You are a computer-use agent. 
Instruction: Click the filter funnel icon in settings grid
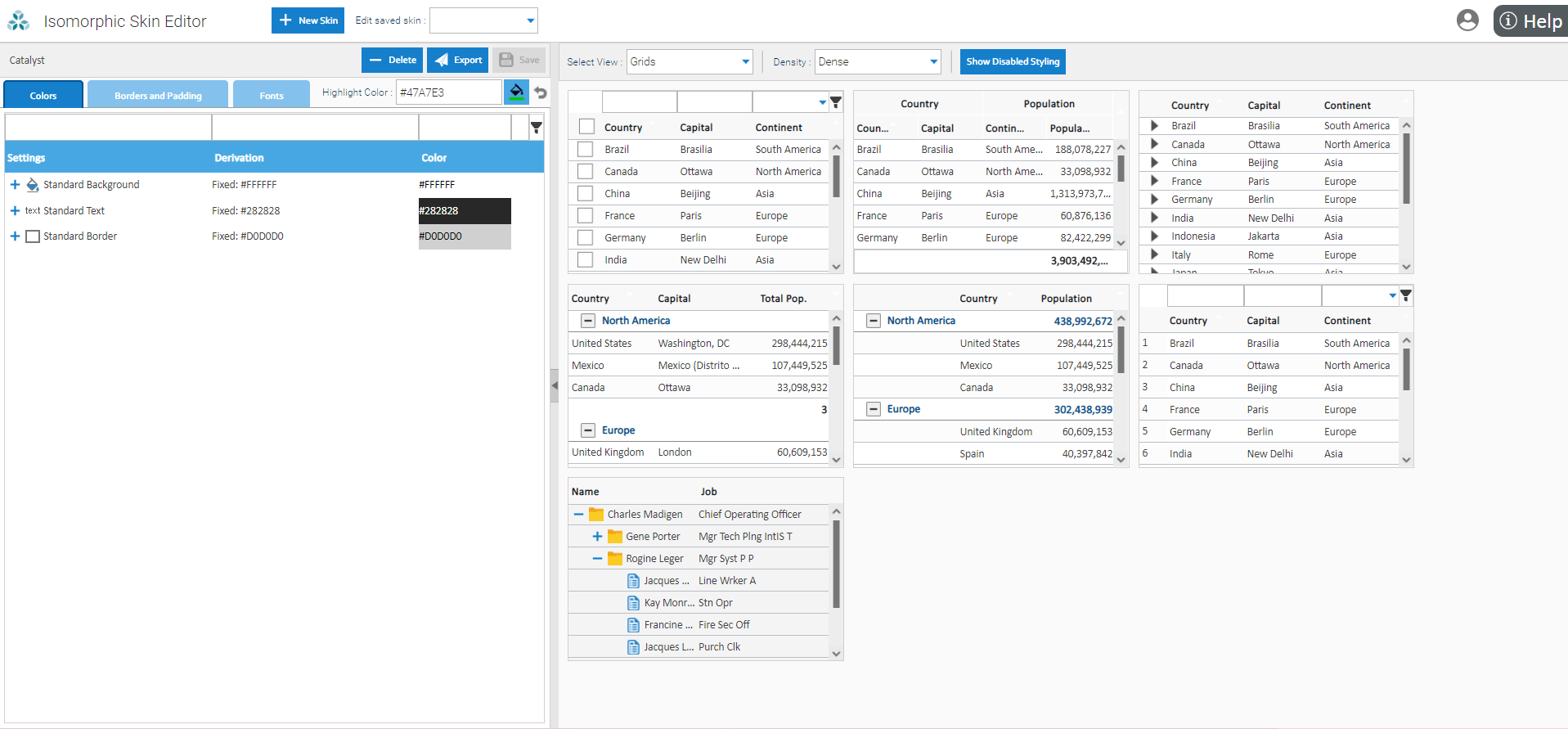coord(536,128)
